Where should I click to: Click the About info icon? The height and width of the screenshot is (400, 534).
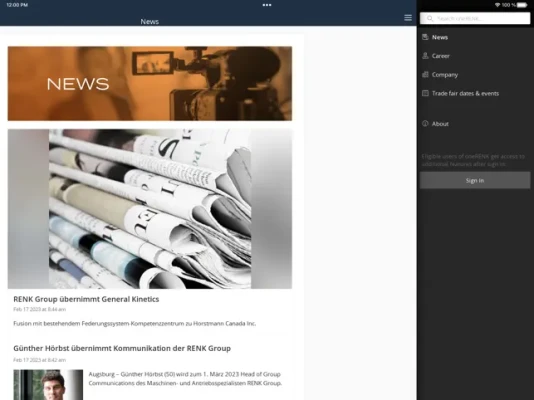[425, 124]
